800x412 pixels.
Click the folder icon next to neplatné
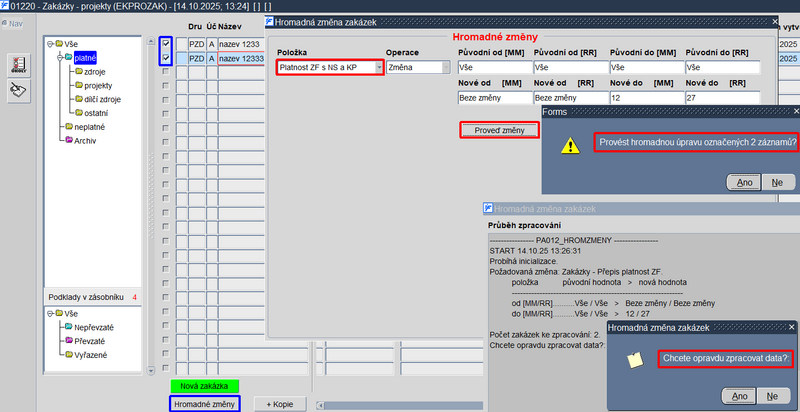coord(69,126)
